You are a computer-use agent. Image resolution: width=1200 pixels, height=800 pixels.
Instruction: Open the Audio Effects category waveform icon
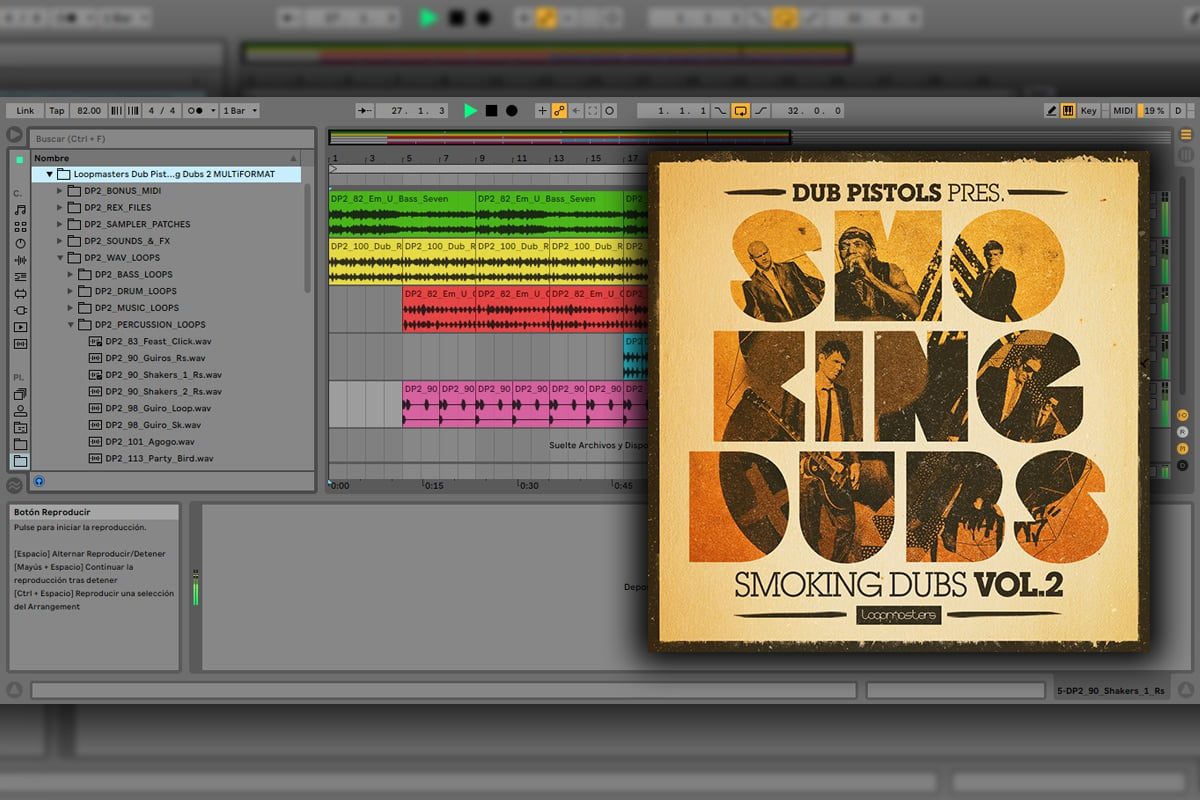click(20, 260)
